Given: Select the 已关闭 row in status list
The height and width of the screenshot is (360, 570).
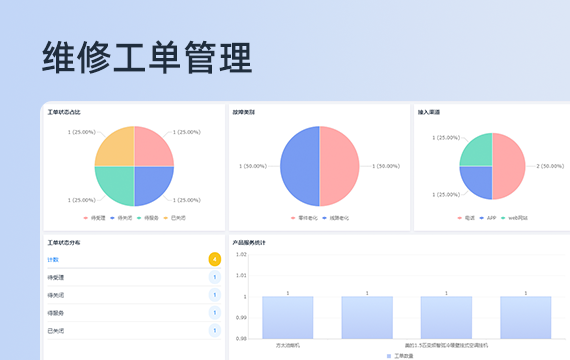Looking at the screenshot, I should click(134, 331).
